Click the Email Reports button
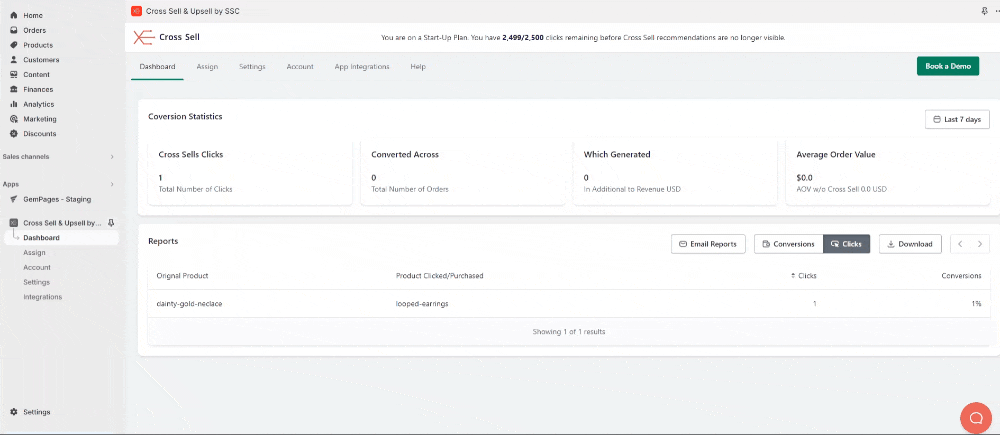 coord(708,244)
